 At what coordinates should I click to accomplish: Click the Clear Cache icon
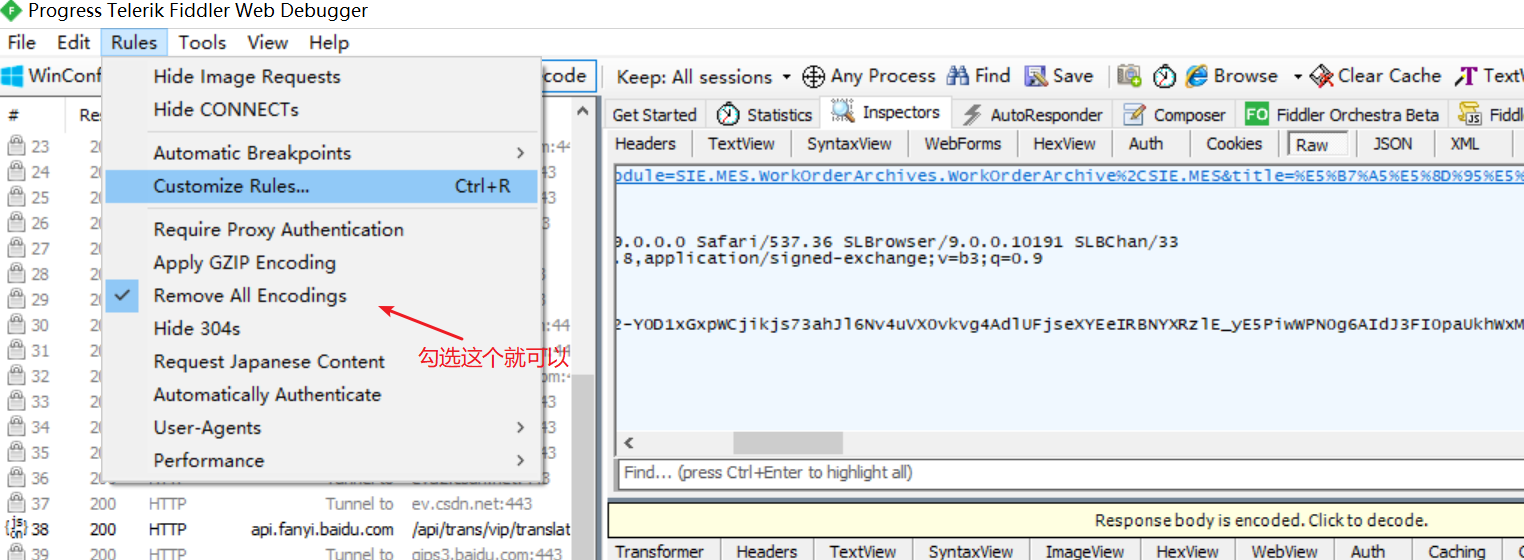(1322, 76)
